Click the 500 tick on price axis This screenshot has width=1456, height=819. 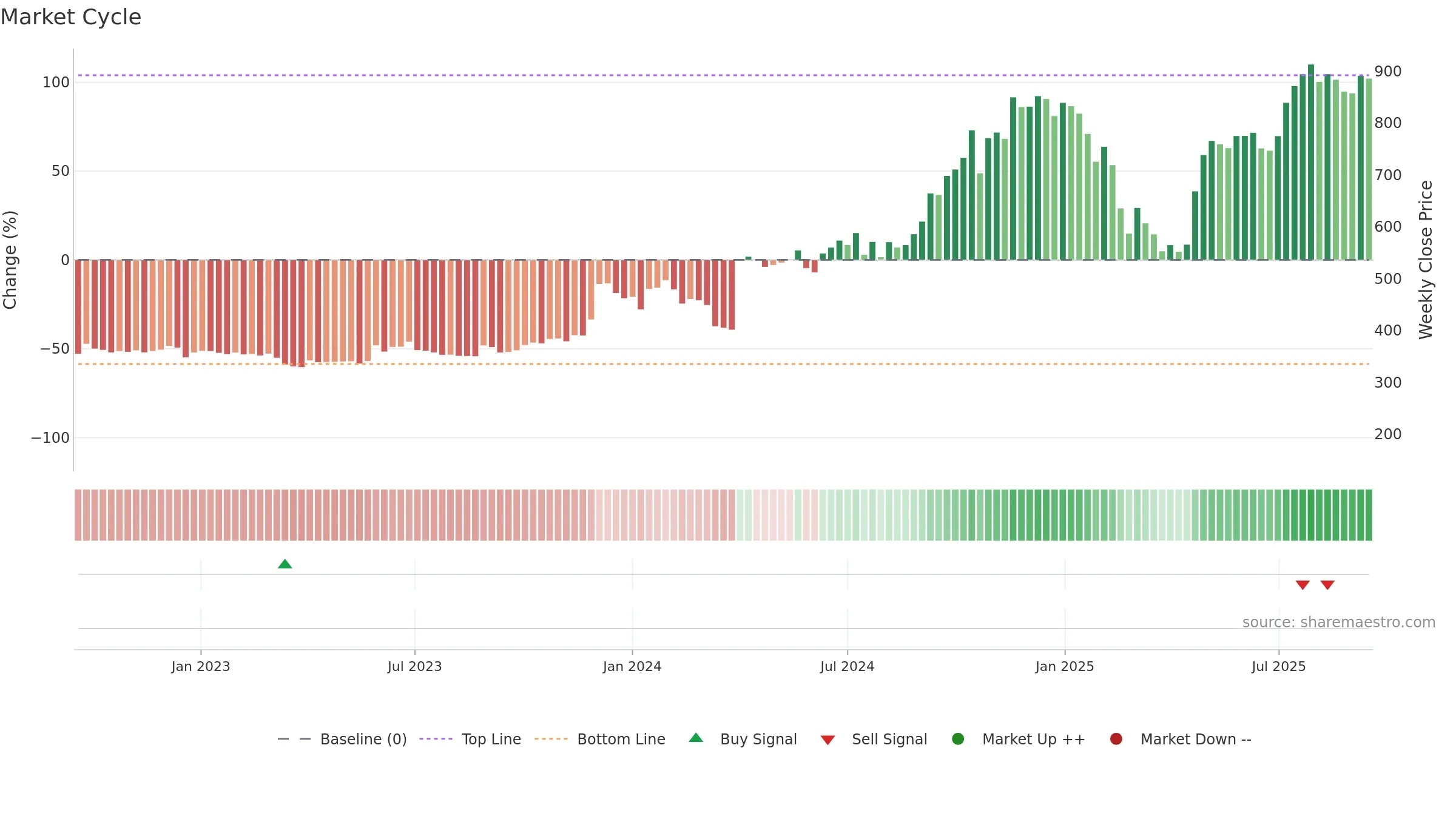pos(1388,279)
